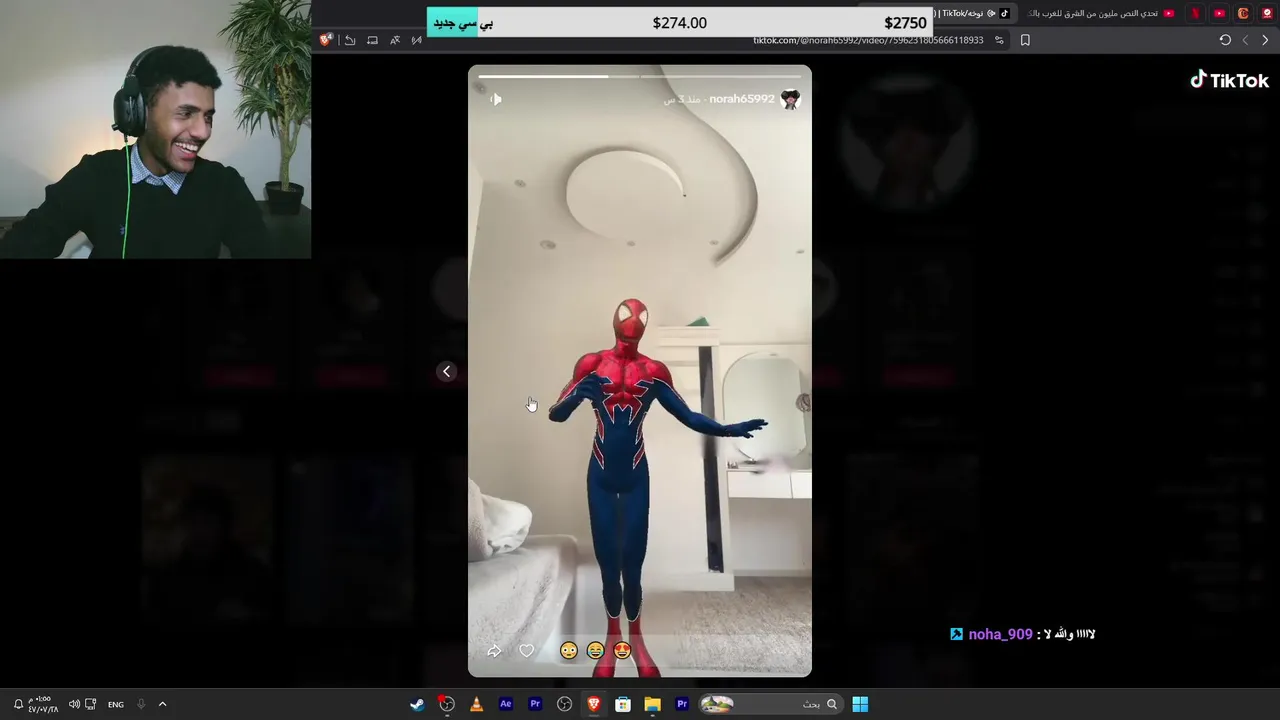Bookmark this TikTok page

1025,40
